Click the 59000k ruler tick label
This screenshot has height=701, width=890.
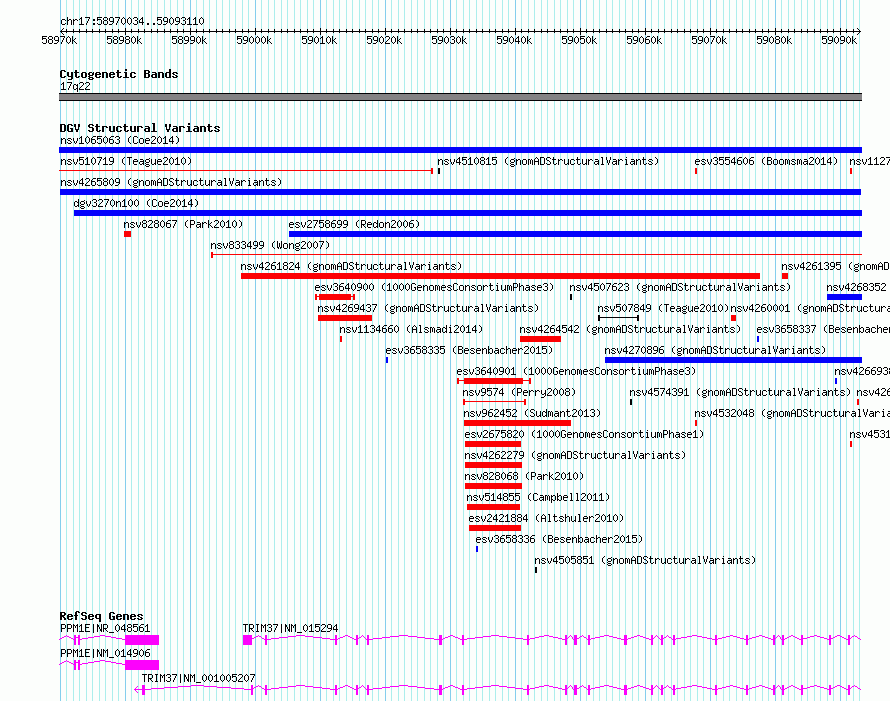(x=254, y=40)
